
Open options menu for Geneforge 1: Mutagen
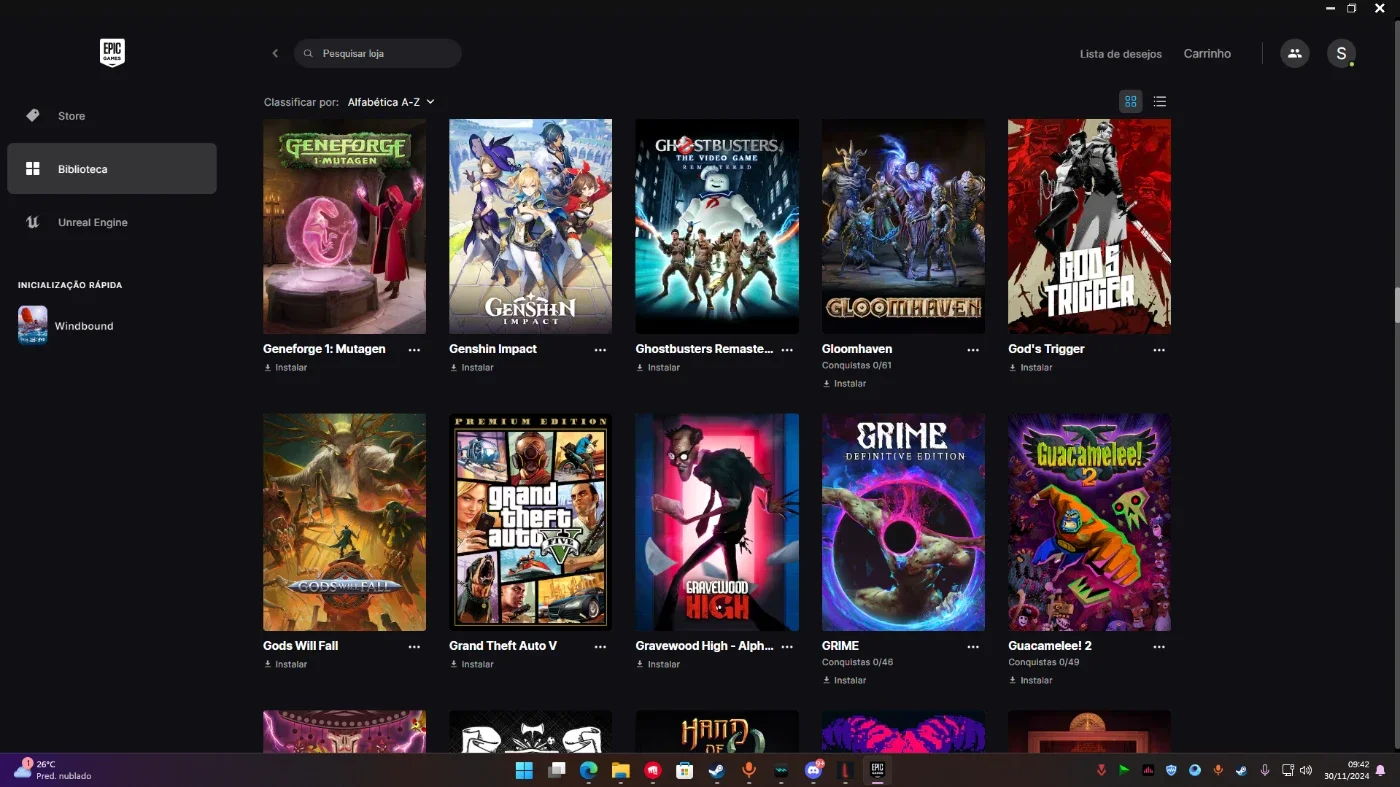tap(414, 350)
